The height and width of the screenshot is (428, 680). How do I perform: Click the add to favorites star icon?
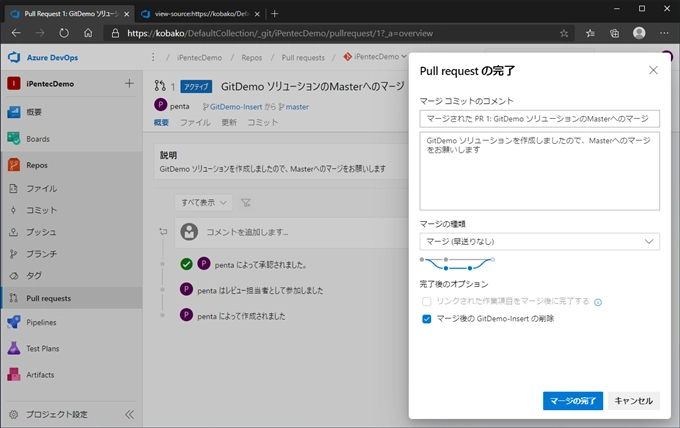click(x=564, y=33)
